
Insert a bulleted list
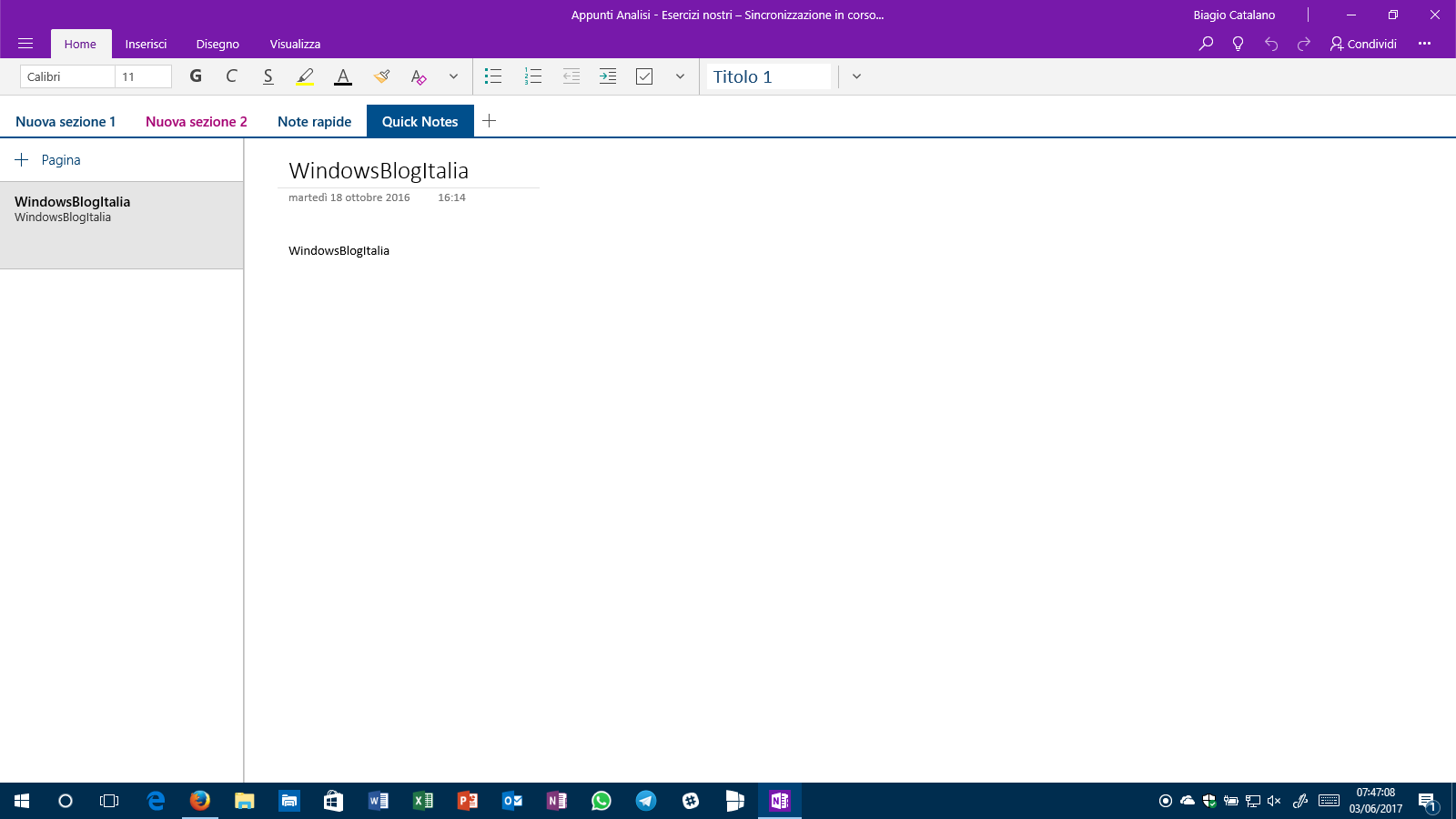(x=493, y=76)
